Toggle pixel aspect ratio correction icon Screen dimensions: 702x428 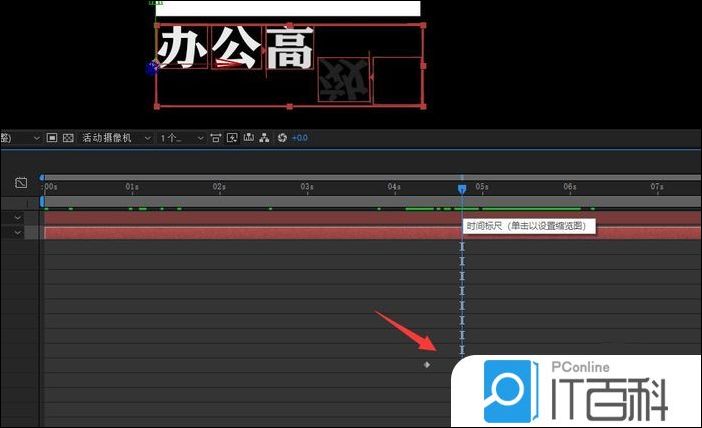216,138
